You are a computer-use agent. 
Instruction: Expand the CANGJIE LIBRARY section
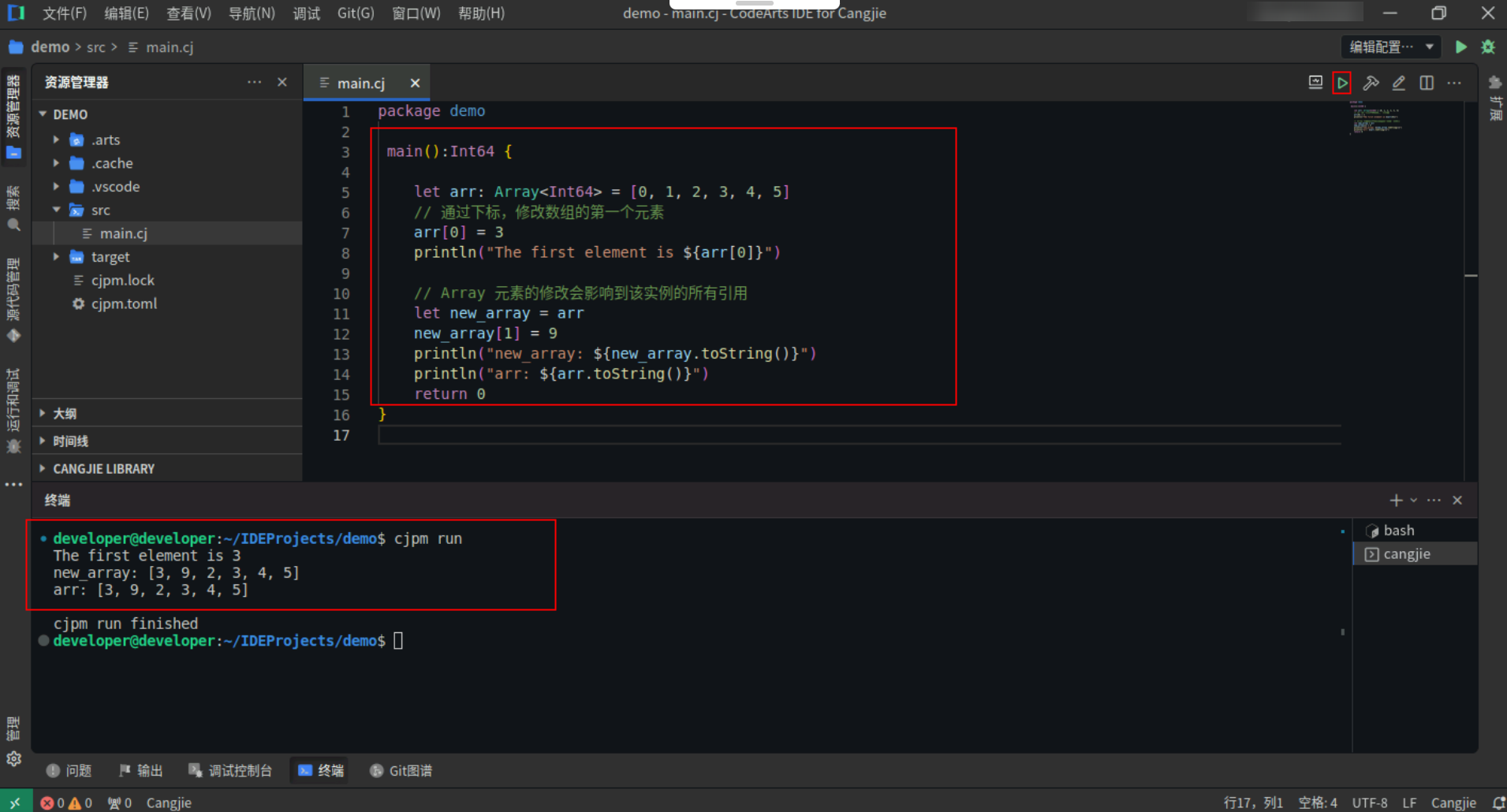166,468
